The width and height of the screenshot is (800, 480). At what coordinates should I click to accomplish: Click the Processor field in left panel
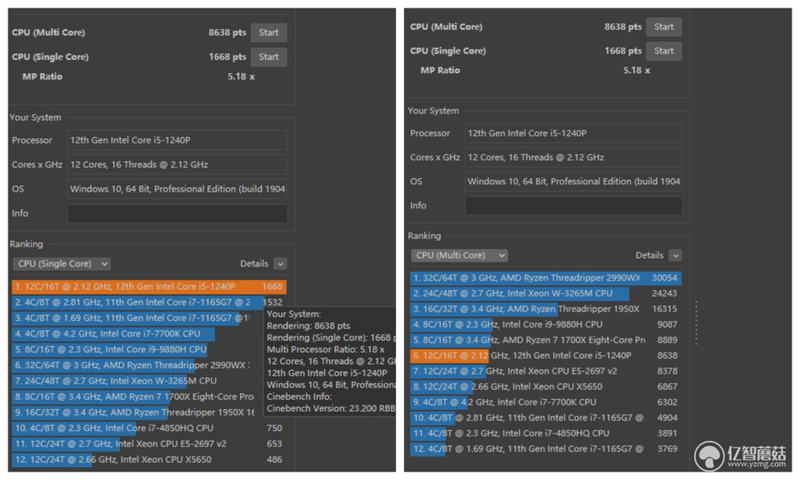pos(177,140)
